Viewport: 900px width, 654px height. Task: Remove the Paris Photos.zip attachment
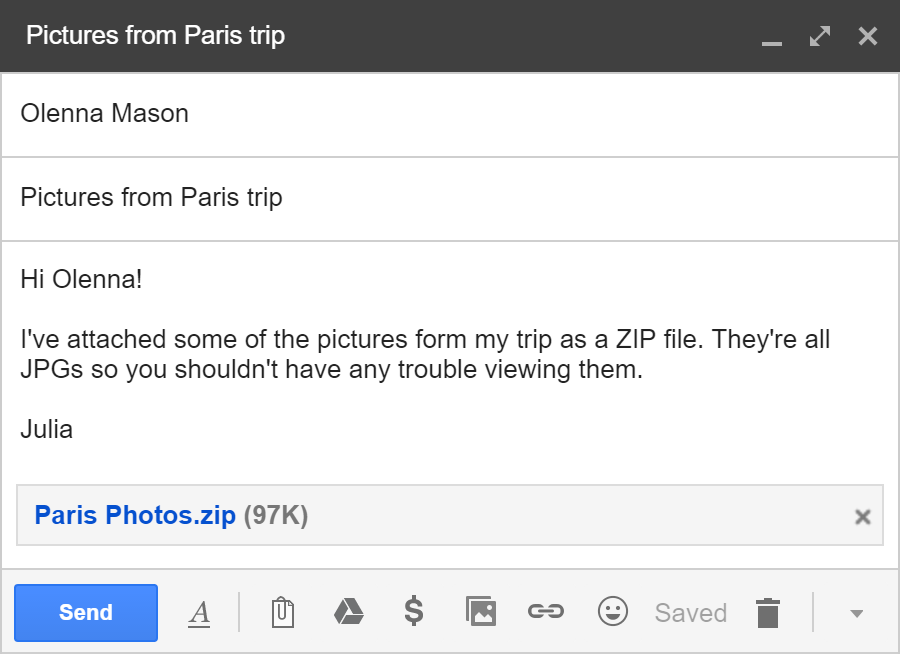coord(862,517)
